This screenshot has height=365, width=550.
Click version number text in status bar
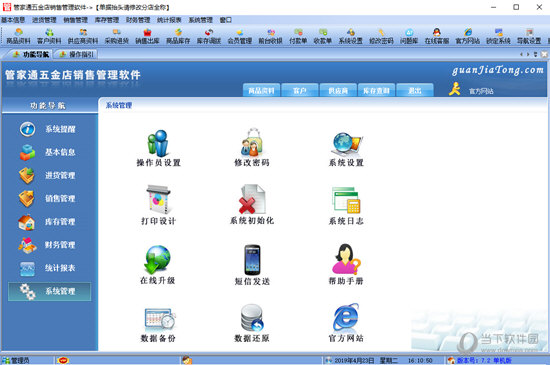[x=484, y=360]
